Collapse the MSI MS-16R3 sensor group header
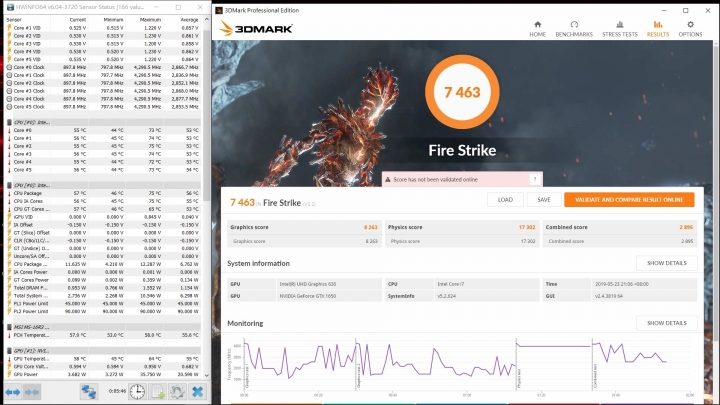 coord(103,327)
